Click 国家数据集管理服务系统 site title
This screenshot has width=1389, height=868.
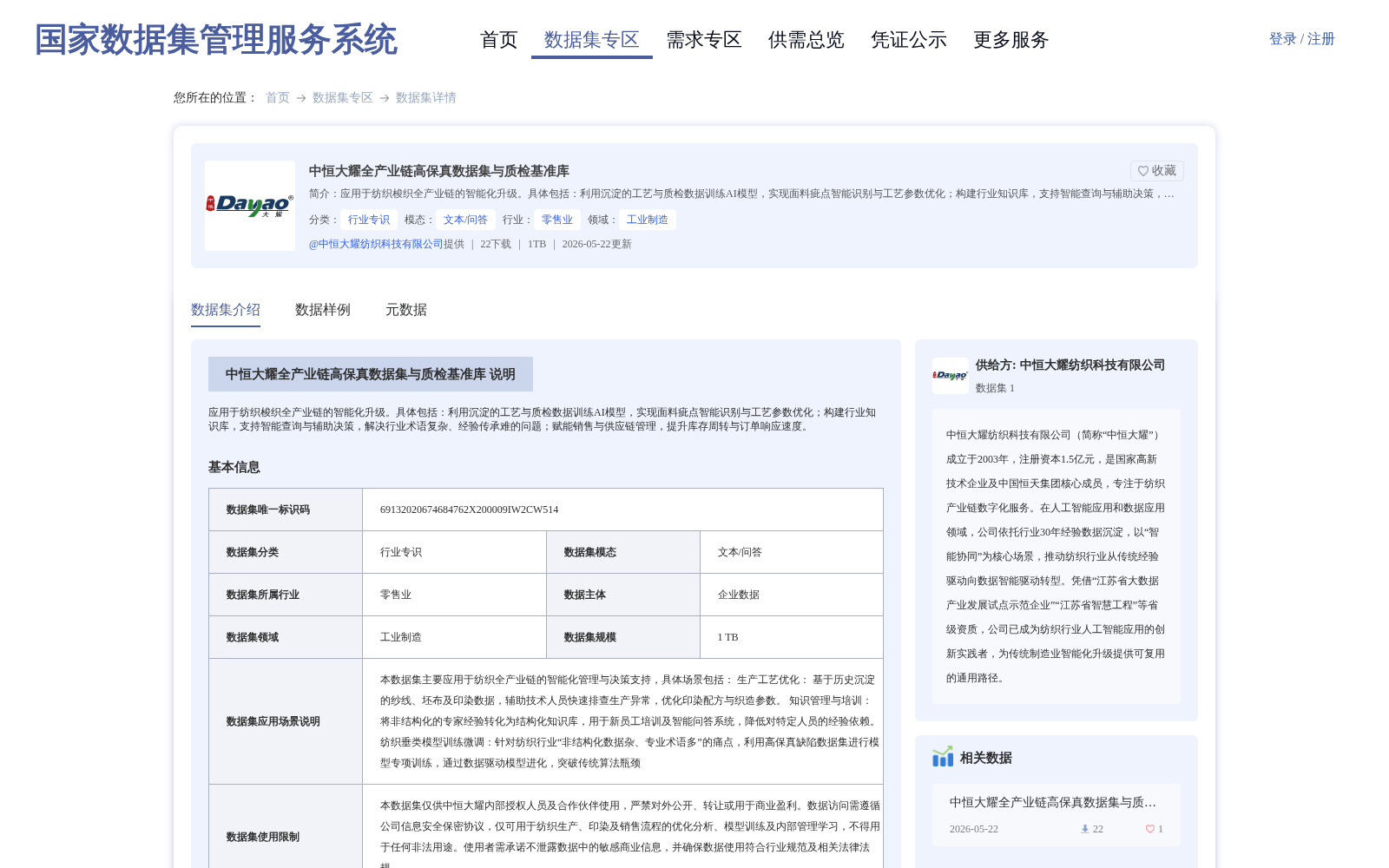pyautogui.click(x=216, y=40)
